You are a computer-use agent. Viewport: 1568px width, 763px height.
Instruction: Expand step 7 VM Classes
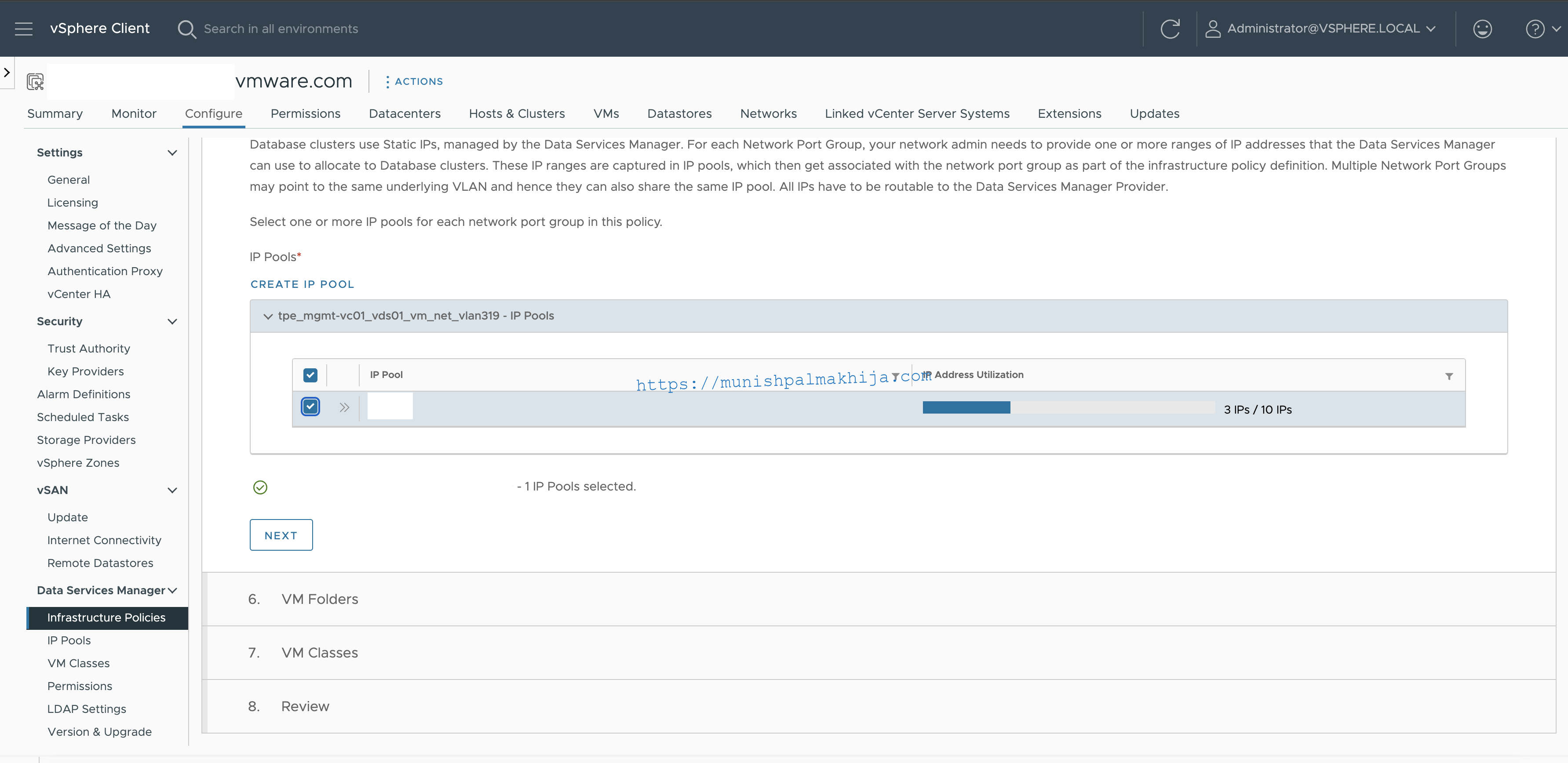(x=879, y=652)
